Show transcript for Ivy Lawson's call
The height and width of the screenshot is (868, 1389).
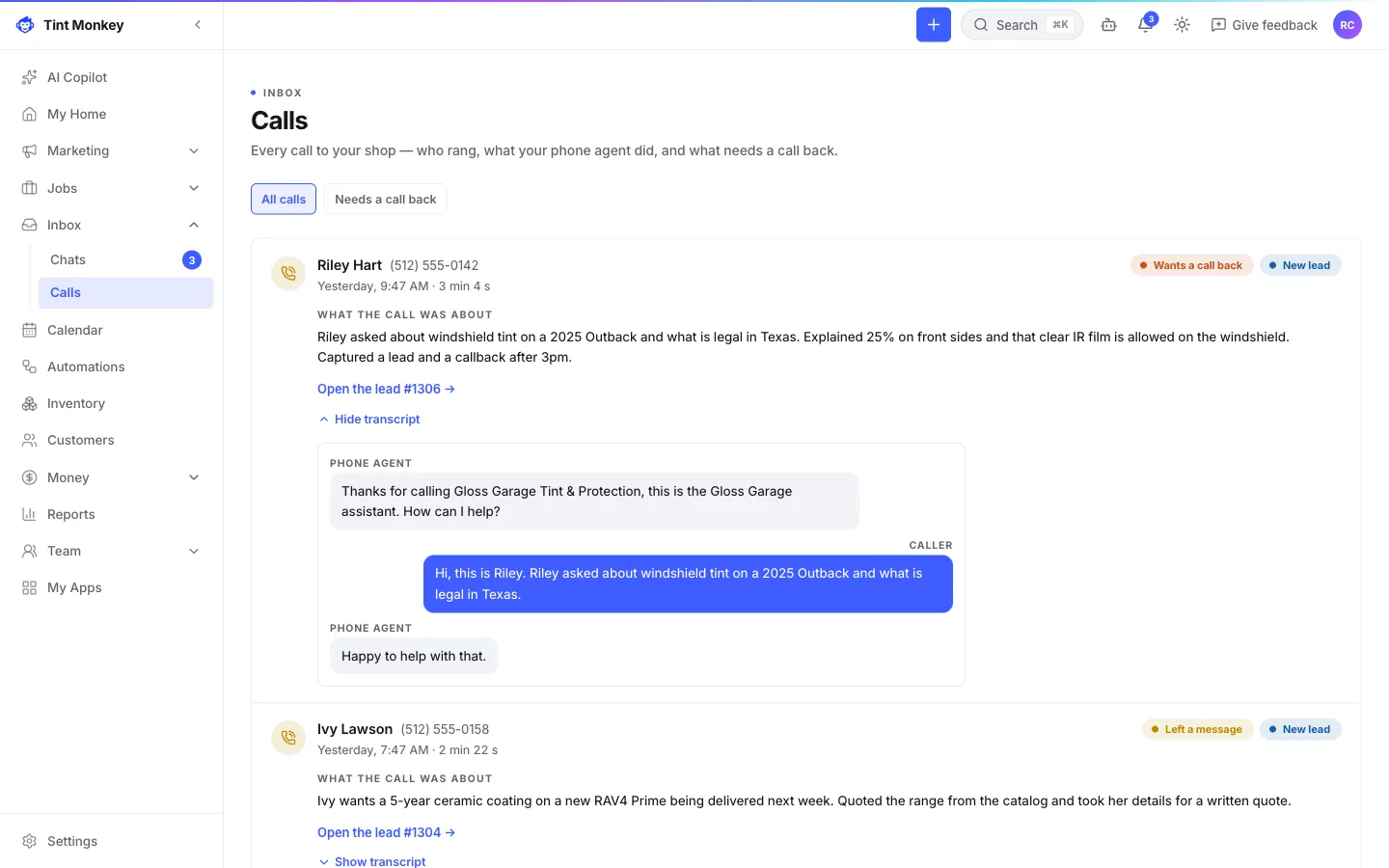click(x=372, y=861)
